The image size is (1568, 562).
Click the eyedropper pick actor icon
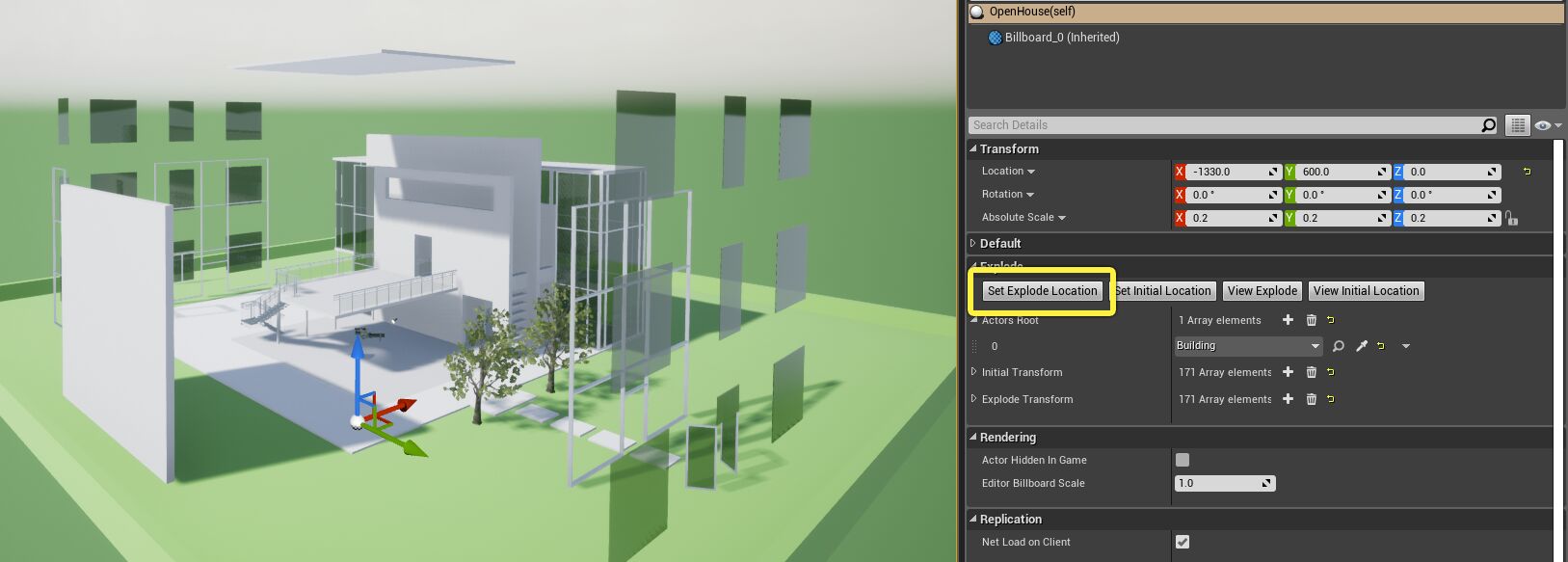coord(1361,346)
